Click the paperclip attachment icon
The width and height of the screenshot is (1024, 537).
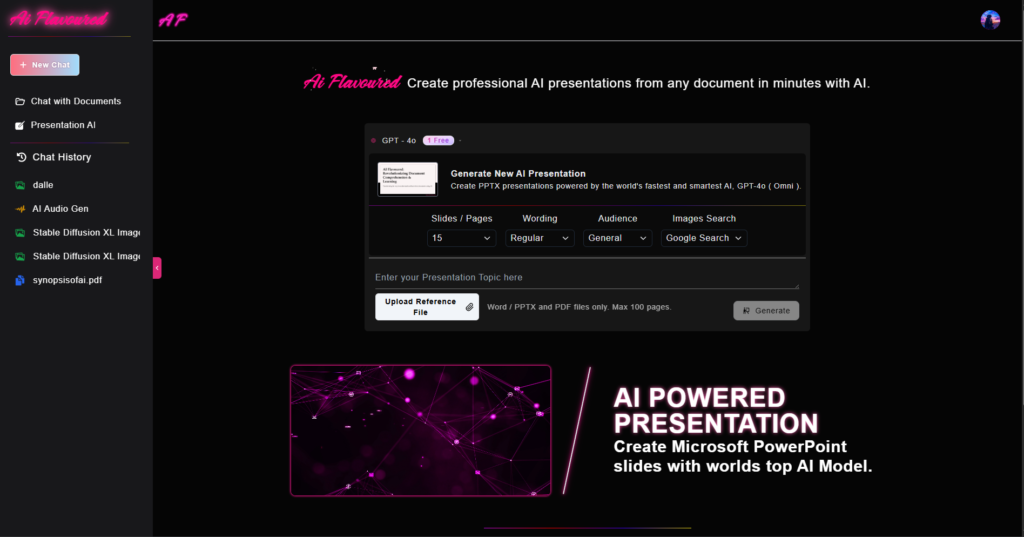tap(469, 307)
